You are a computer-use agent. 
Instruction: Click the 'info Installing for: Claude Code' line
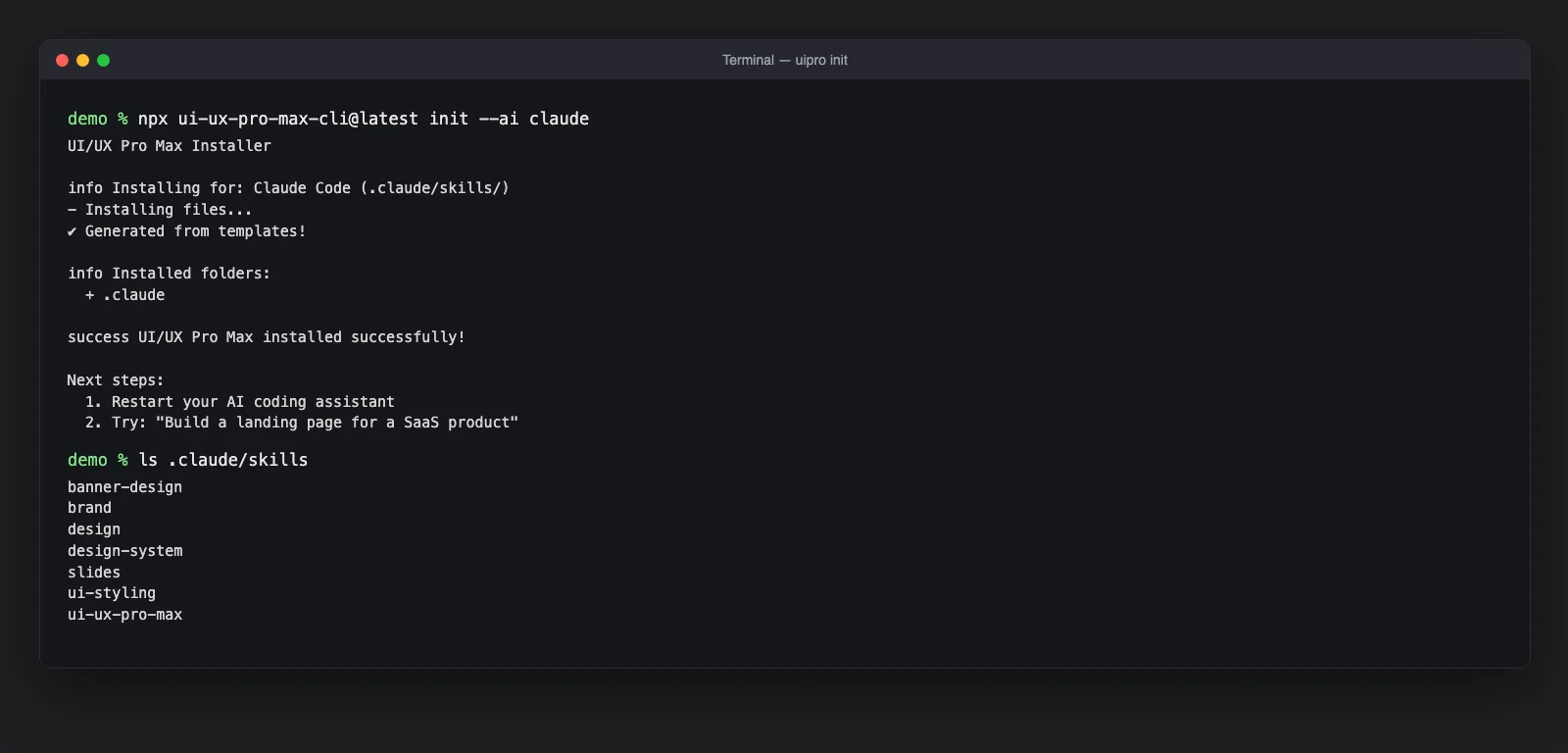pyautogui.click(x=288, y=188)
